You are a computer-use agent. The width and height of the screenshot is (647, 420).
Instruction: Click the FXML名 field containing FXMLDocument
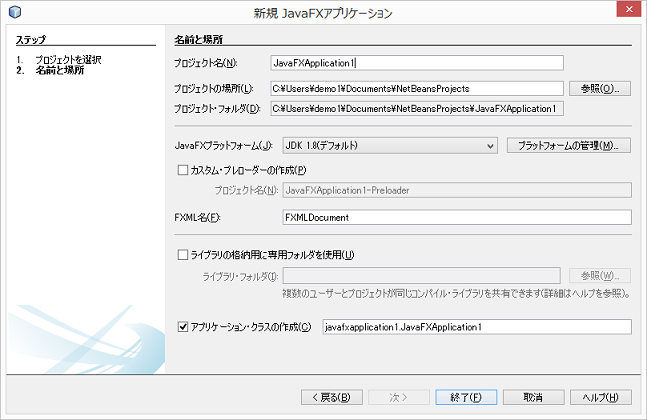457,217
